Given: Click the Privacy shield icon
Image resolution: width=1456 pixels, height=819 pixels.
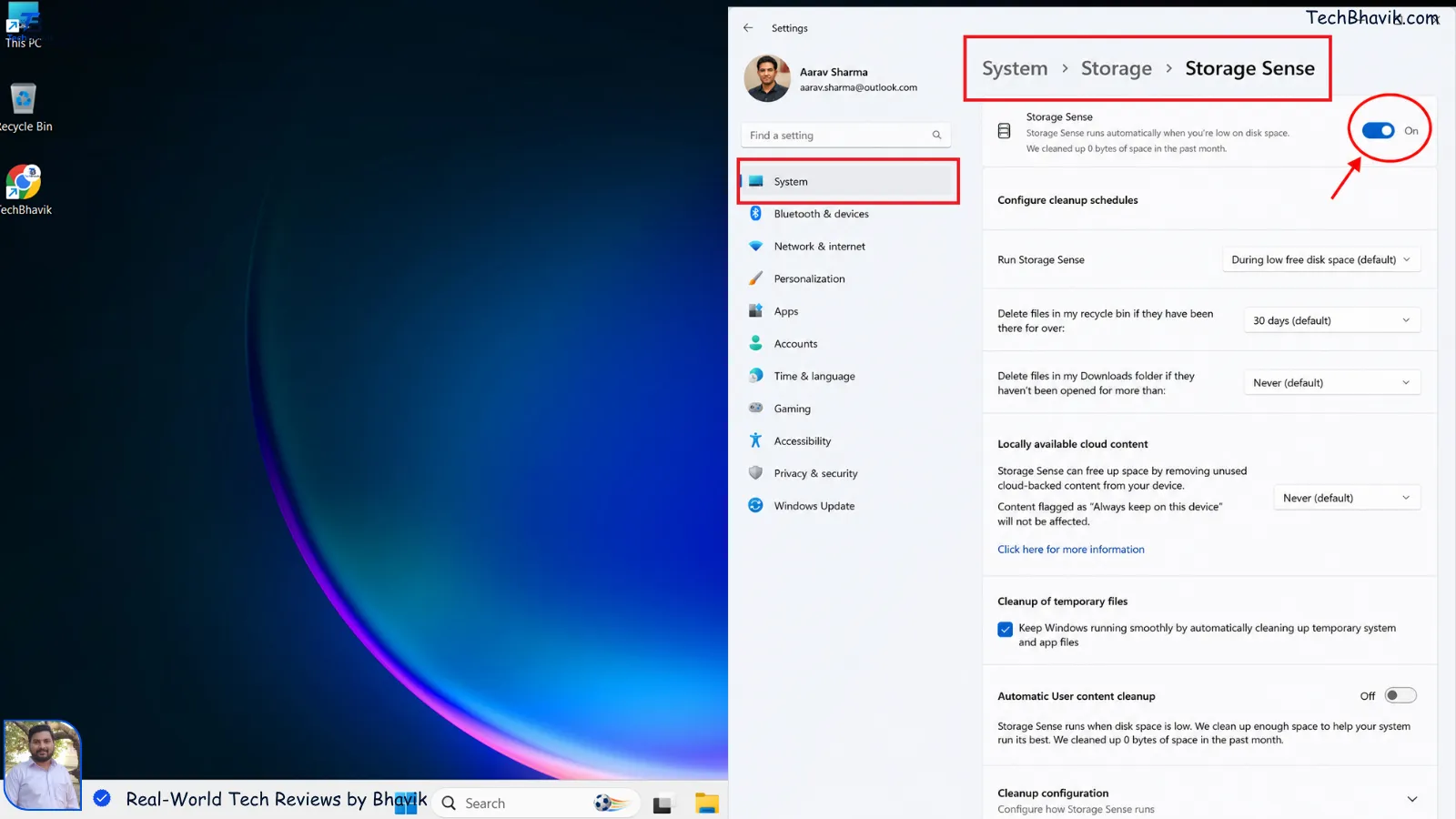Looking at the screenshot, I should click(755, 473).
